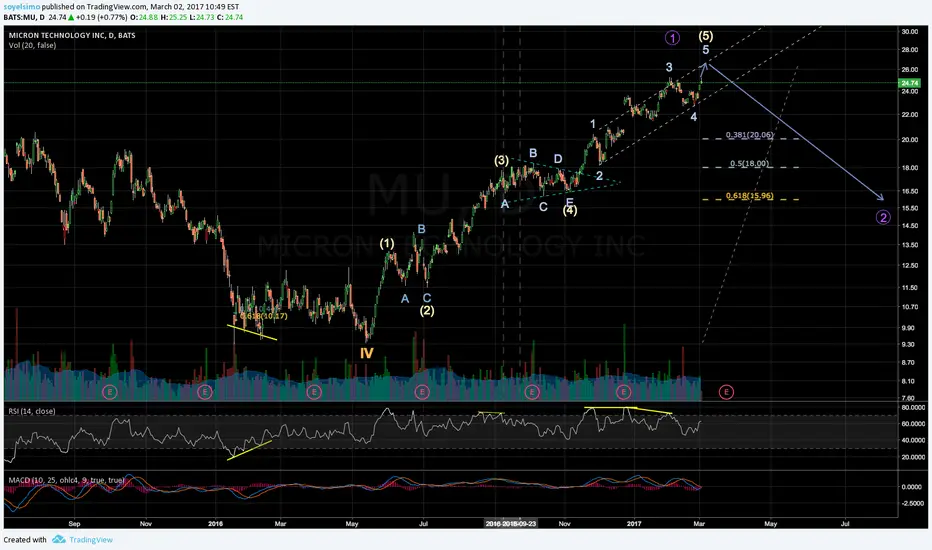Click the 2016 label on the time axis
932x550 pixels.
(x=215, y=524)
